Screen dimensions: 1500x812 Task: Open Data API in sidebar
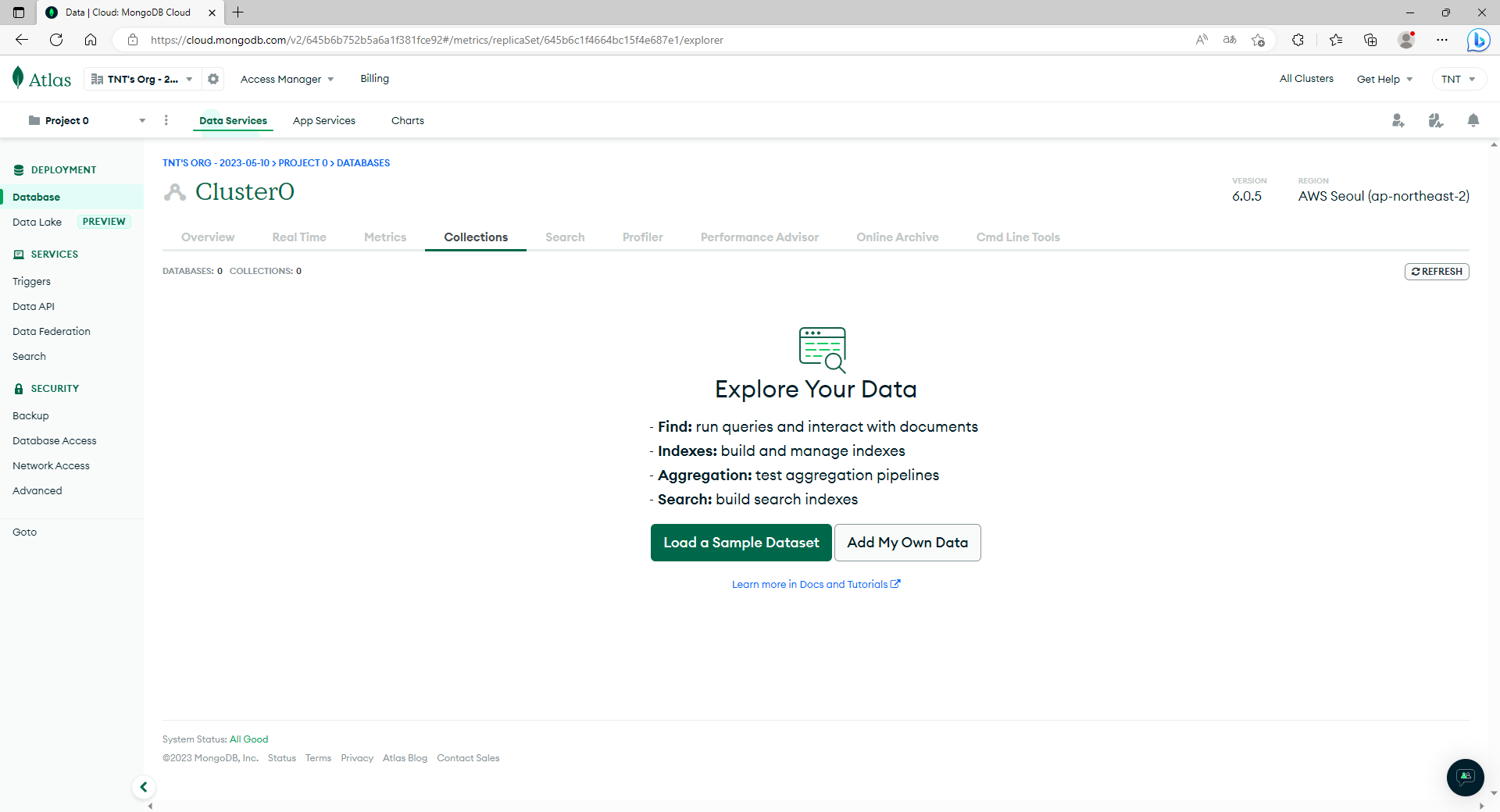pos(34,306)
